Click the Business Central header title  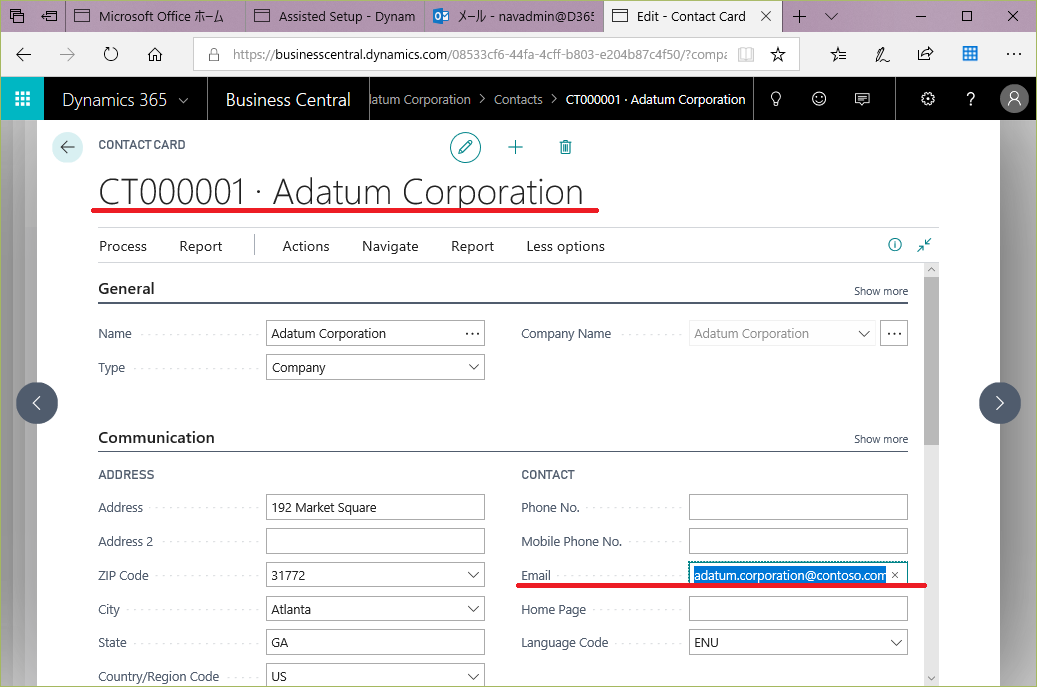(288, 99)
